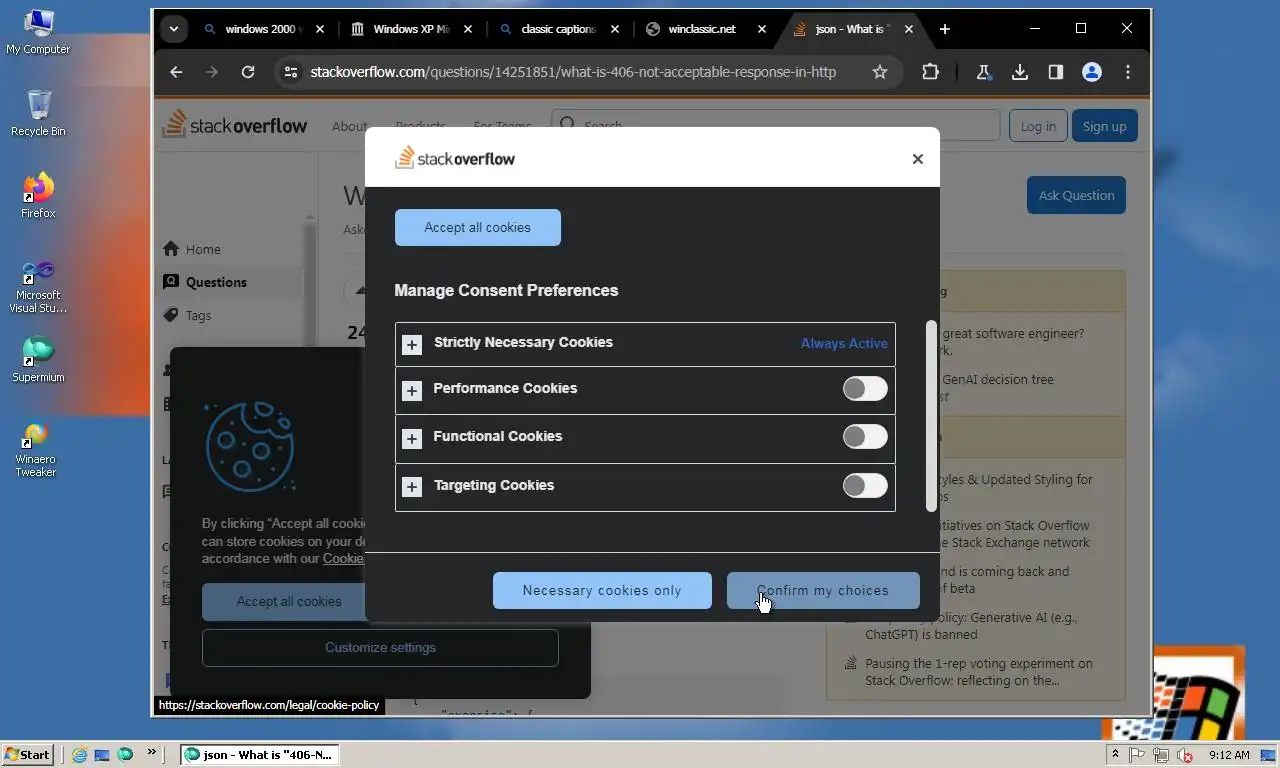The image size is (1280, 768).
Task: Expand Strictly Necessary Cookies section
Action: coord(411,344)
